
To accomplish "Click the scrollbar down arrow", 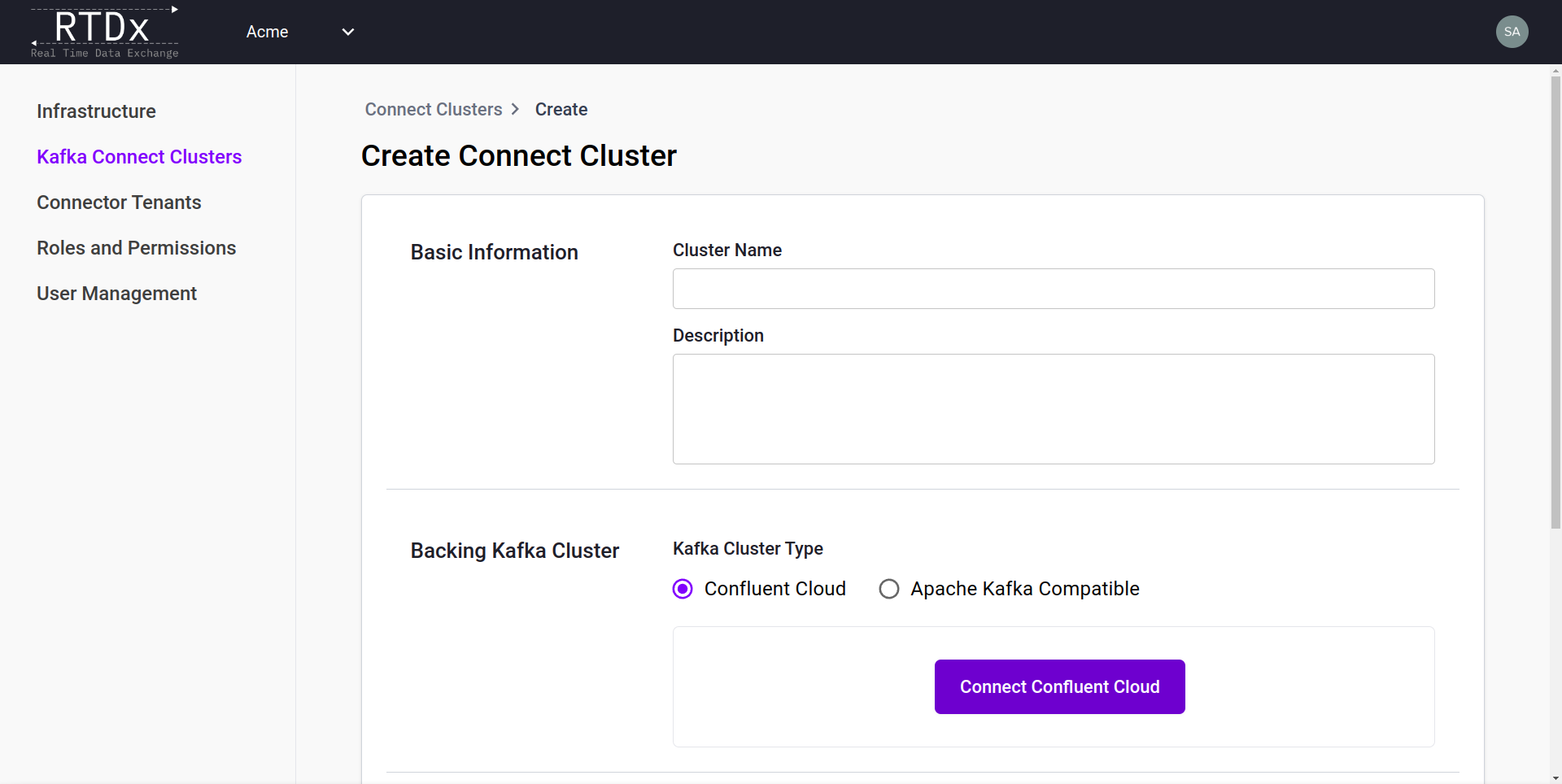I will pos(1555,777).
